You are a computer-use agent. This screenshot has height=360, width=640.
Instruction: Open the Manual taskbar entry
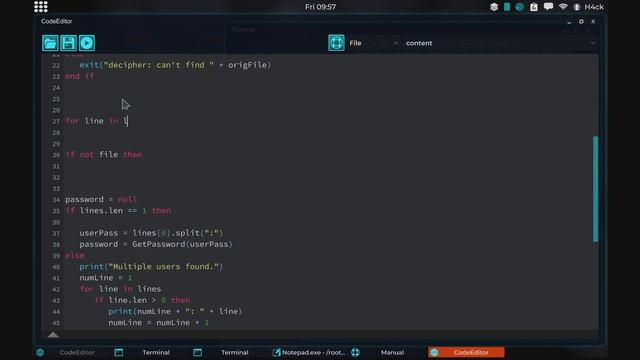click(392, 352)
